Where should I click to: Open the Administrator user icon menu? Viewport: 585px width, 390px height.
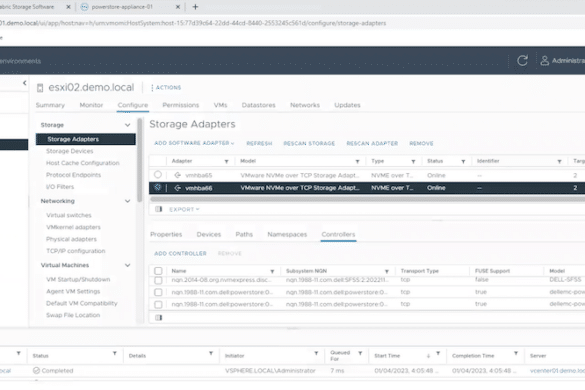click(x=544, y=60)
